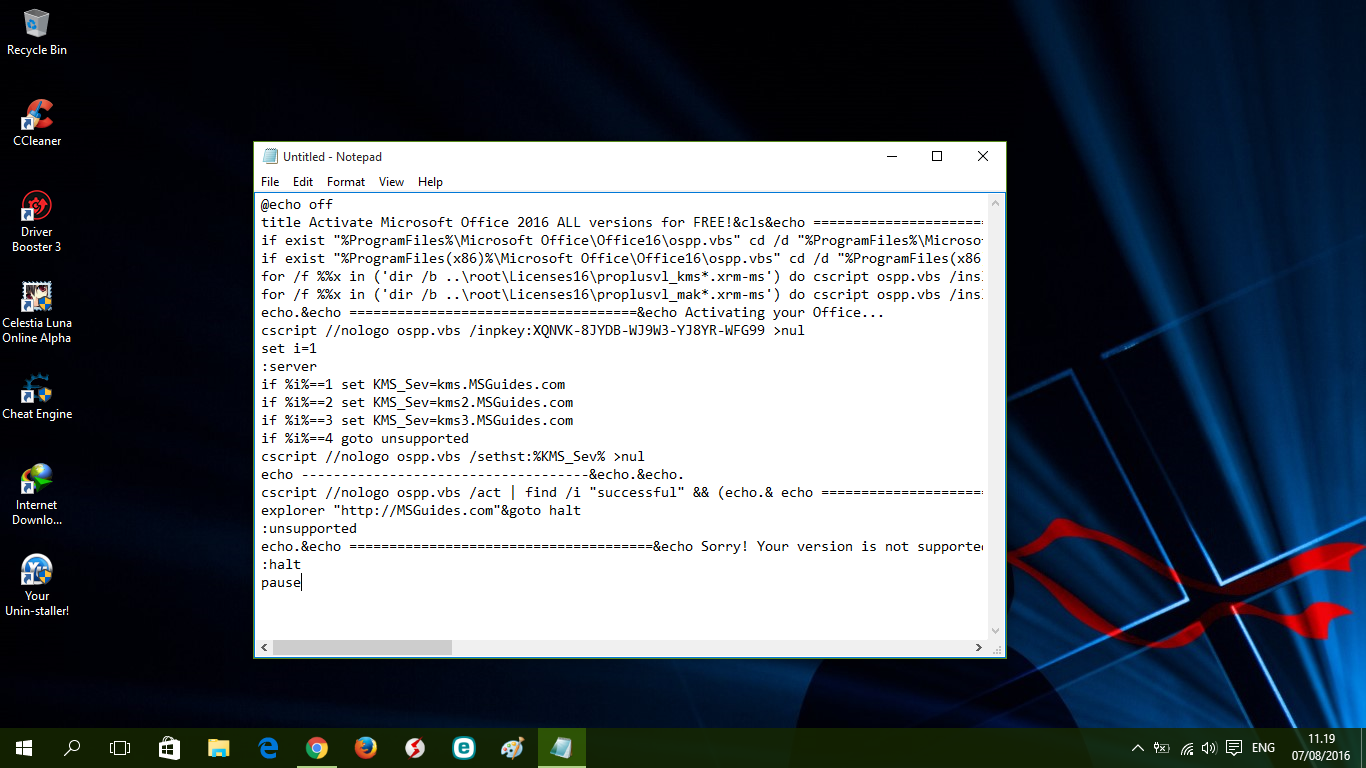
Task: Show hidden system tray icons
Action: (1138, 748)
